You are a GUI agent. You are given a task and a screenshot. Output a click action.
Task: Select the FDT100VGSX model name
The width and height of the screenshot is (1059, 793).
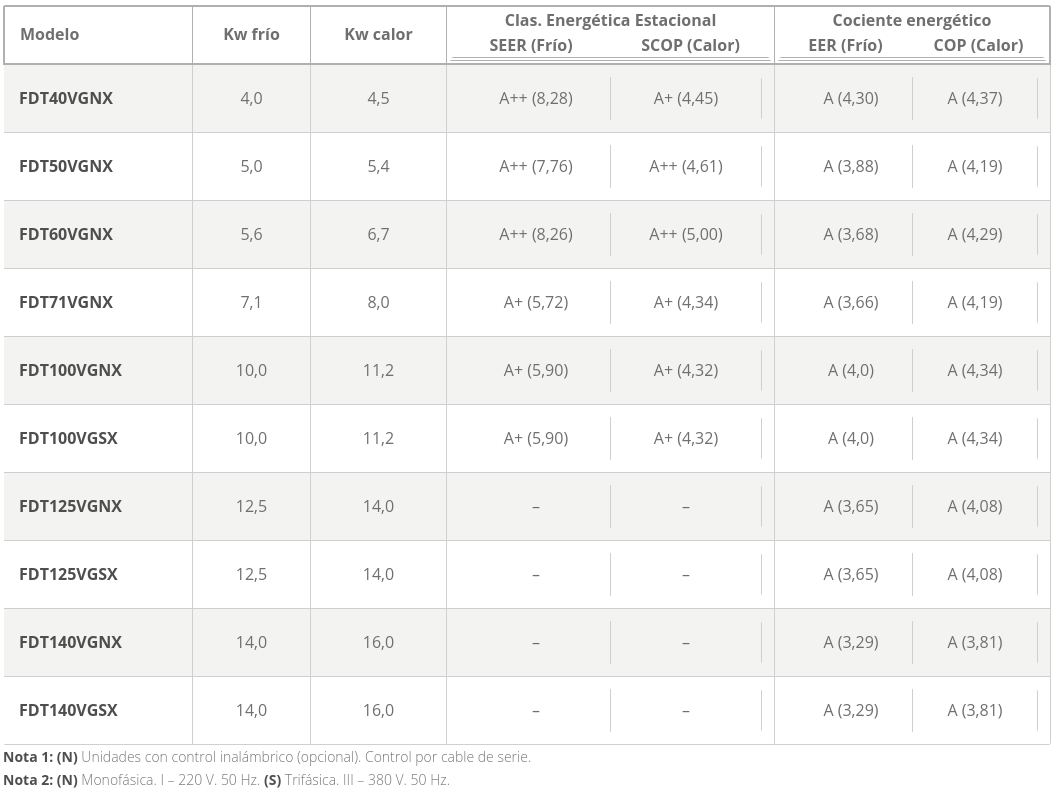click(68, 438)
